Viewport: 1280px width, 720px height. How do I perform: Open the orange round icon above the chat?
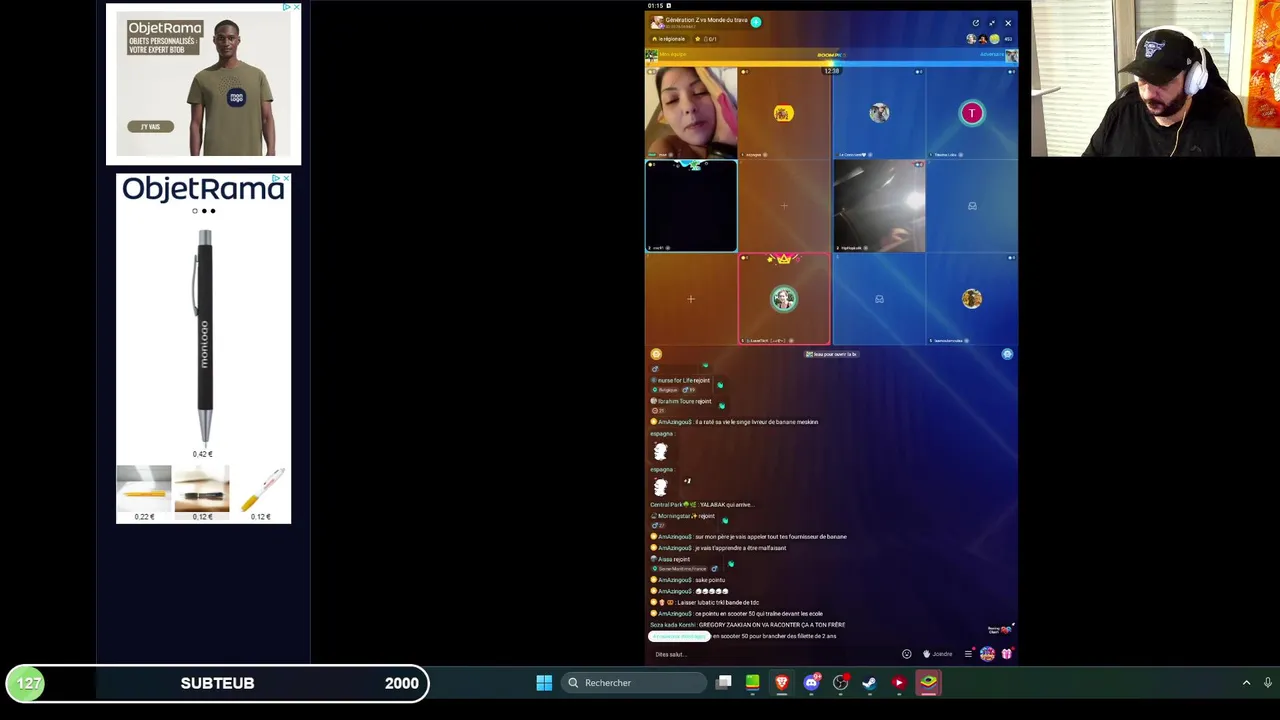click(x=656, y=354)
